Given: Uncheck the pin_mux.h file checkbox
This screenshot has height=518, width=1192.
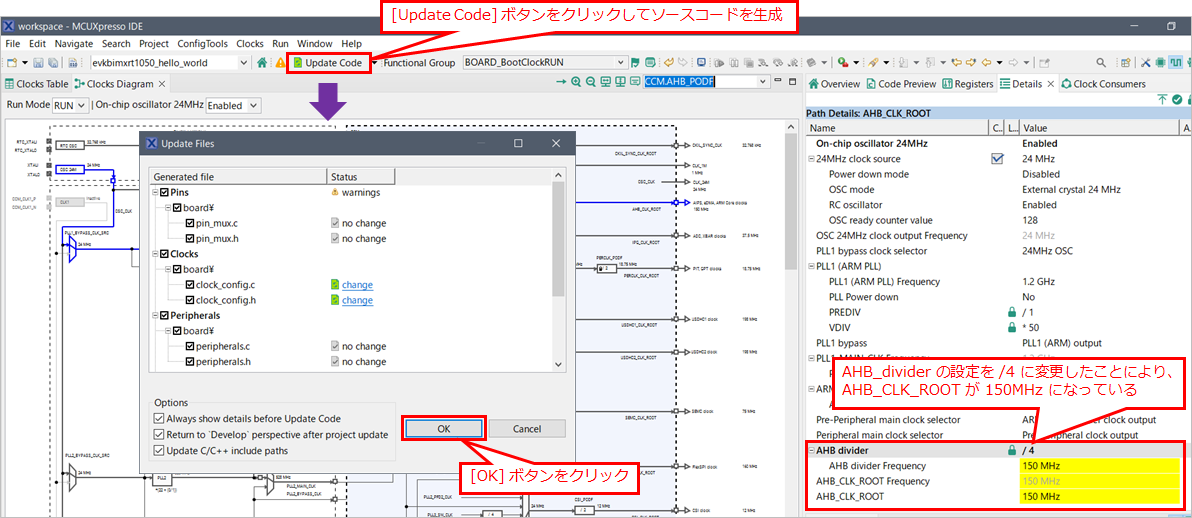Looking at the screenshot, I should (x=190, y=239).
